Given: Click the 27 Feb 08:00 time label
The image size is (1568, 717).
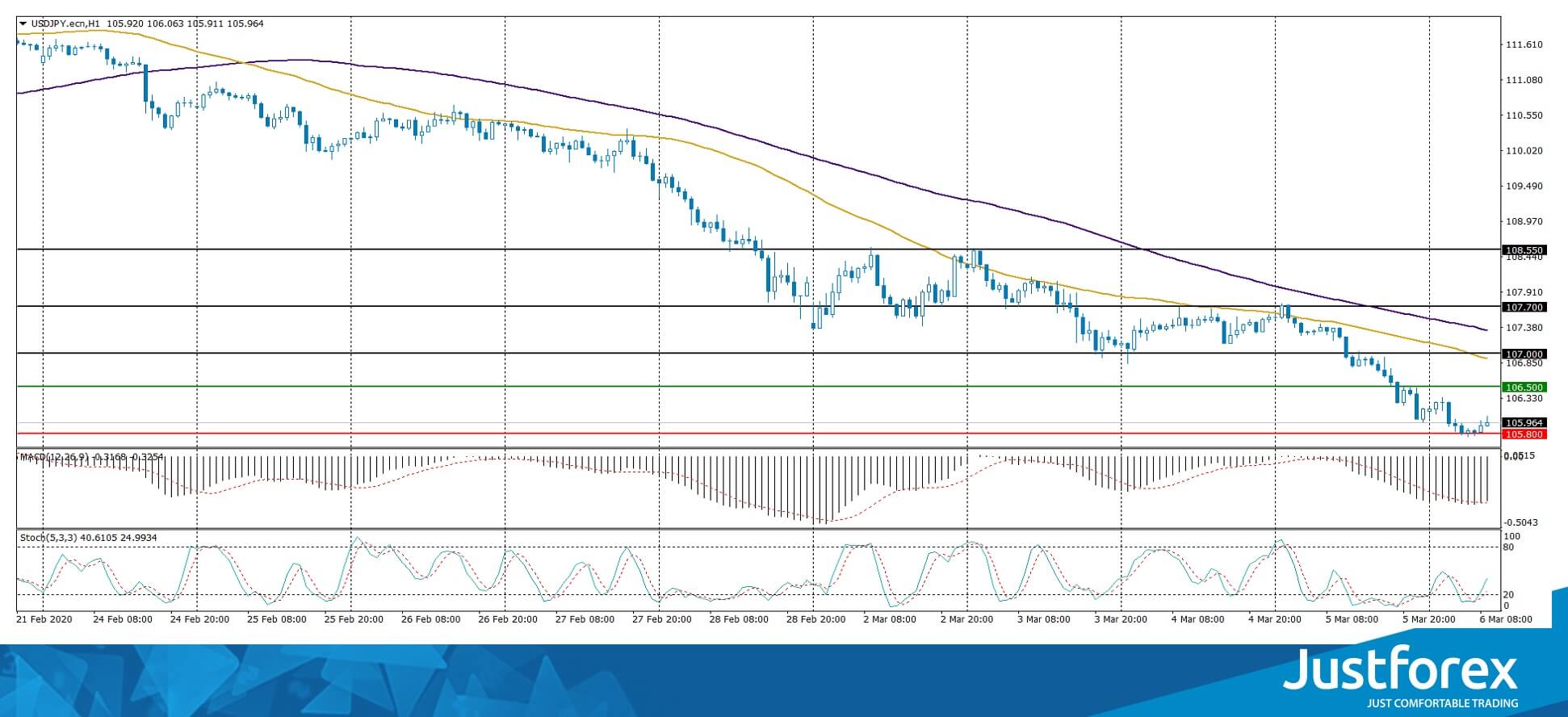Looking at the screenshot, I should (x=585, y=619).
